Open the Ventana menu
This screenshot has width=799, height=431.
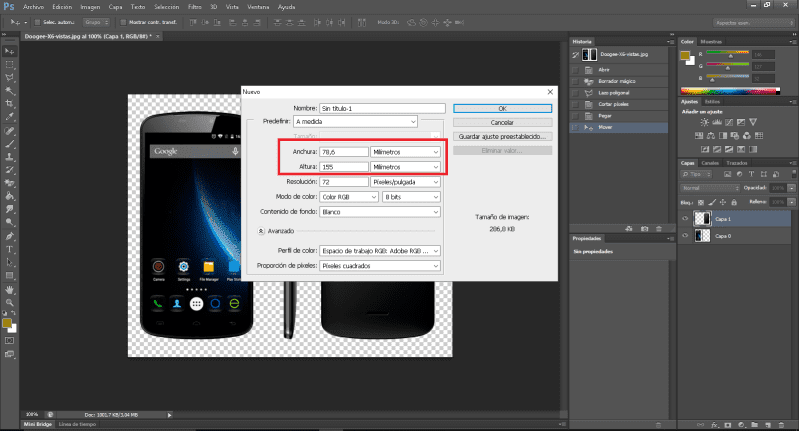click(x=258, y=7)
